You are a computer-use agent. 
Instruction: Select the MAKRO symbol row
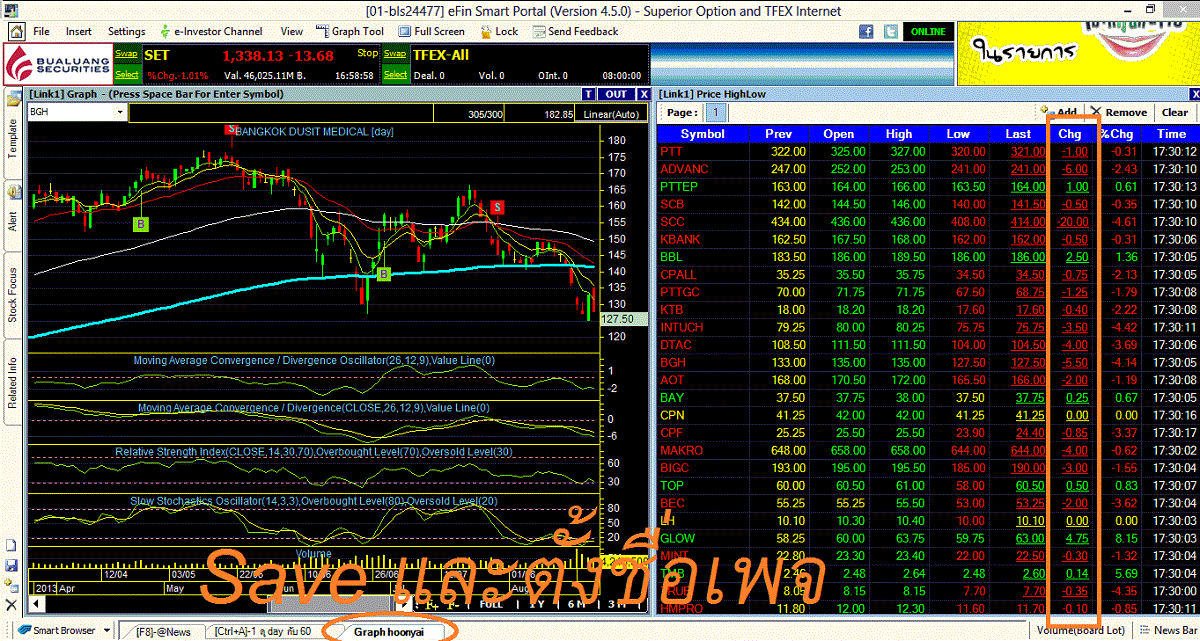coord(681,451)
